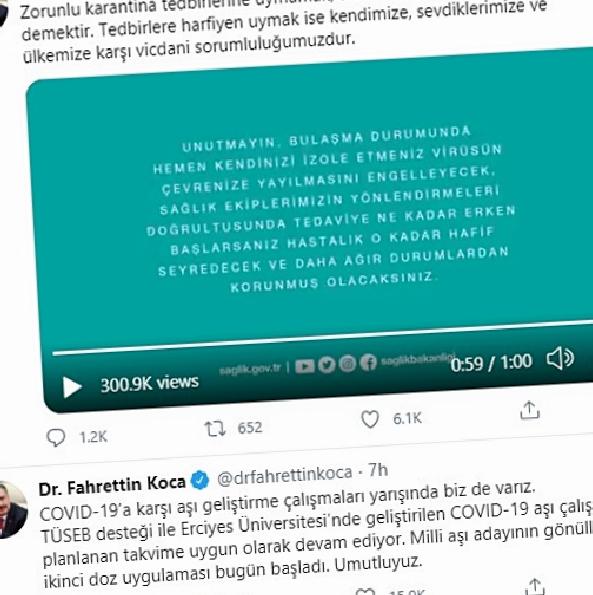Click the reply icon showing 1.2K
Image resolution: width=593 pixels, height=595 pixels.
pyautogui.click(x=55, y=438)
